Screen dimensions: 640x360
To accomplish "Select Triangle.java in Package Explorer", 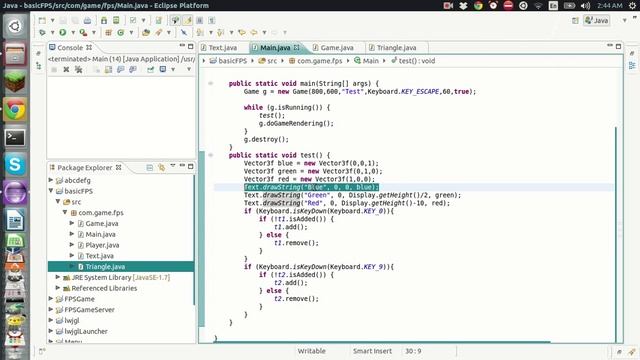I will 121,267.
